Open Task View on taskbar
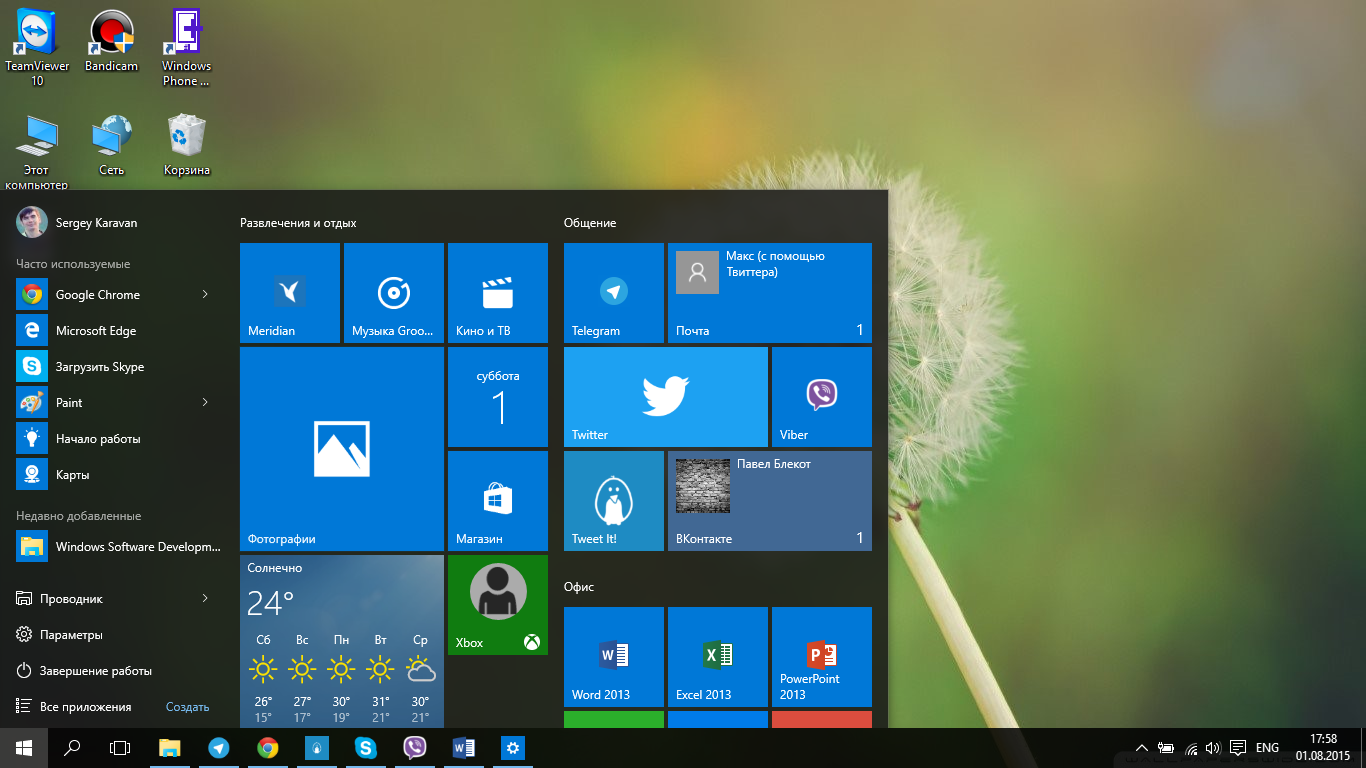 point(120,747)
